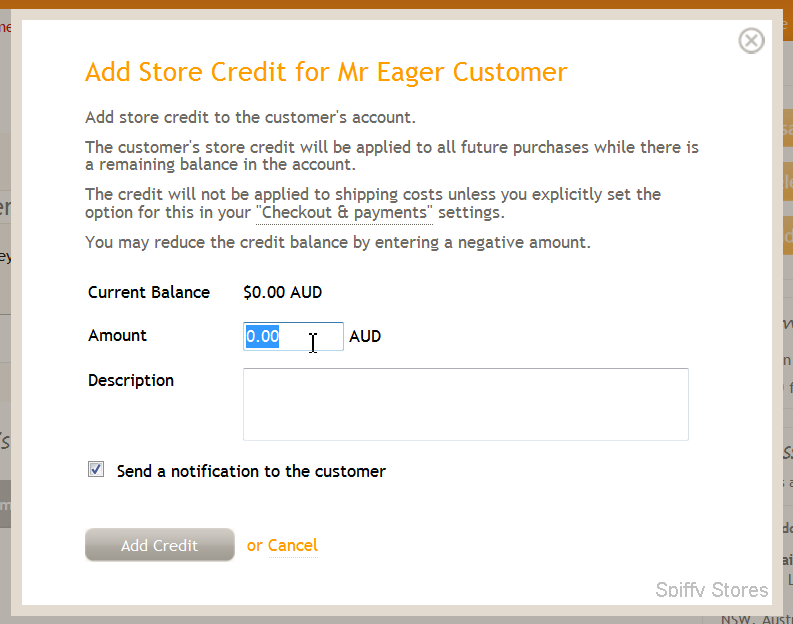Click the dimmed page background left of dialog
The height and width of the screenshot is (624, 793).
[x=5, y=354]
